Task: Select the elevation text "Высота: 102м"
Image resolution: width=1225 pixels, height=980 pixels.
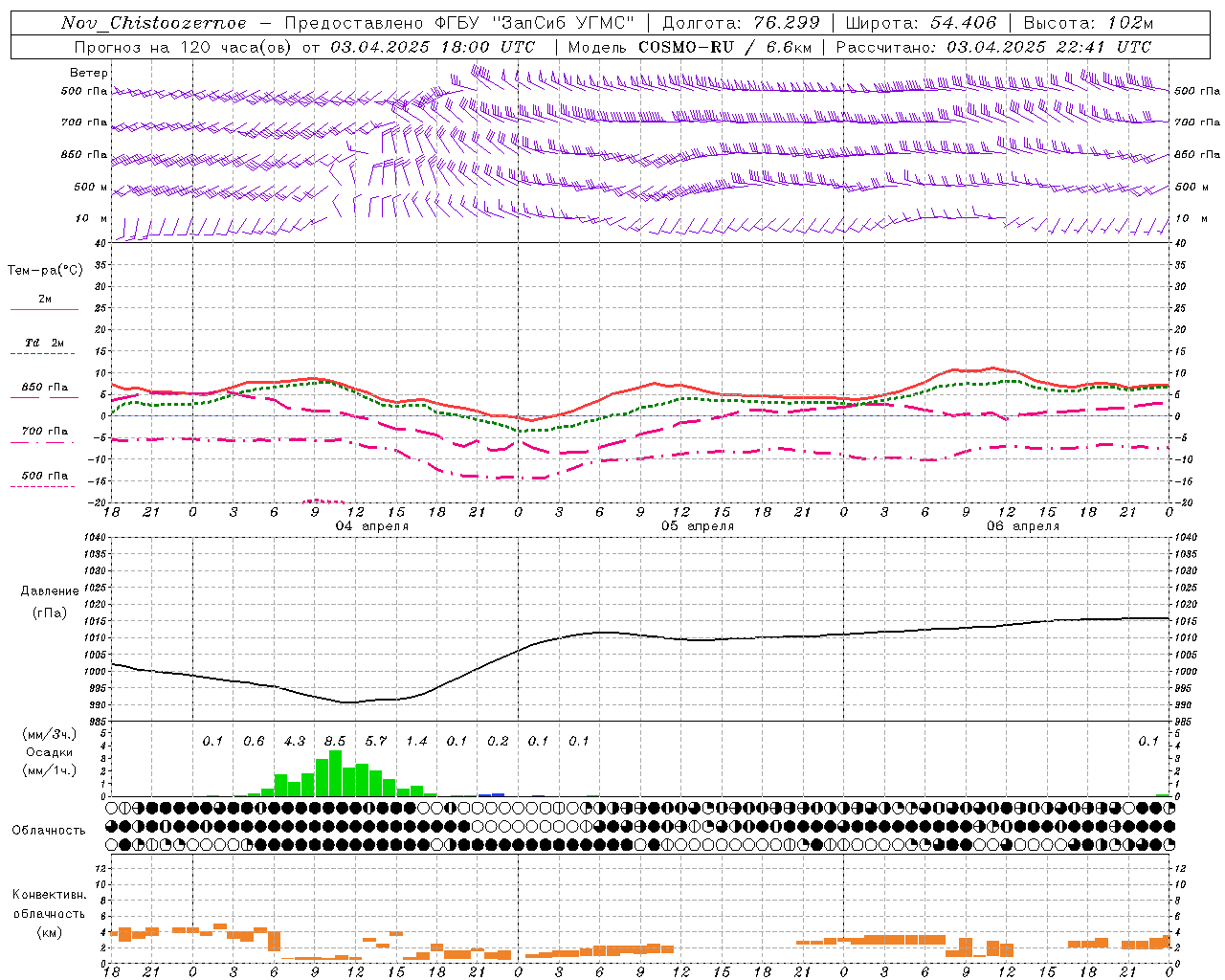Action: [x=1088, y=23]
